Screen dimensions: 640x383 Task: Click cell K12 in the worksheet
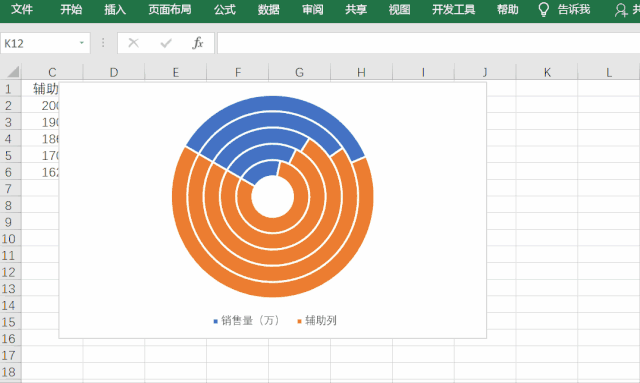coord(547,272)
